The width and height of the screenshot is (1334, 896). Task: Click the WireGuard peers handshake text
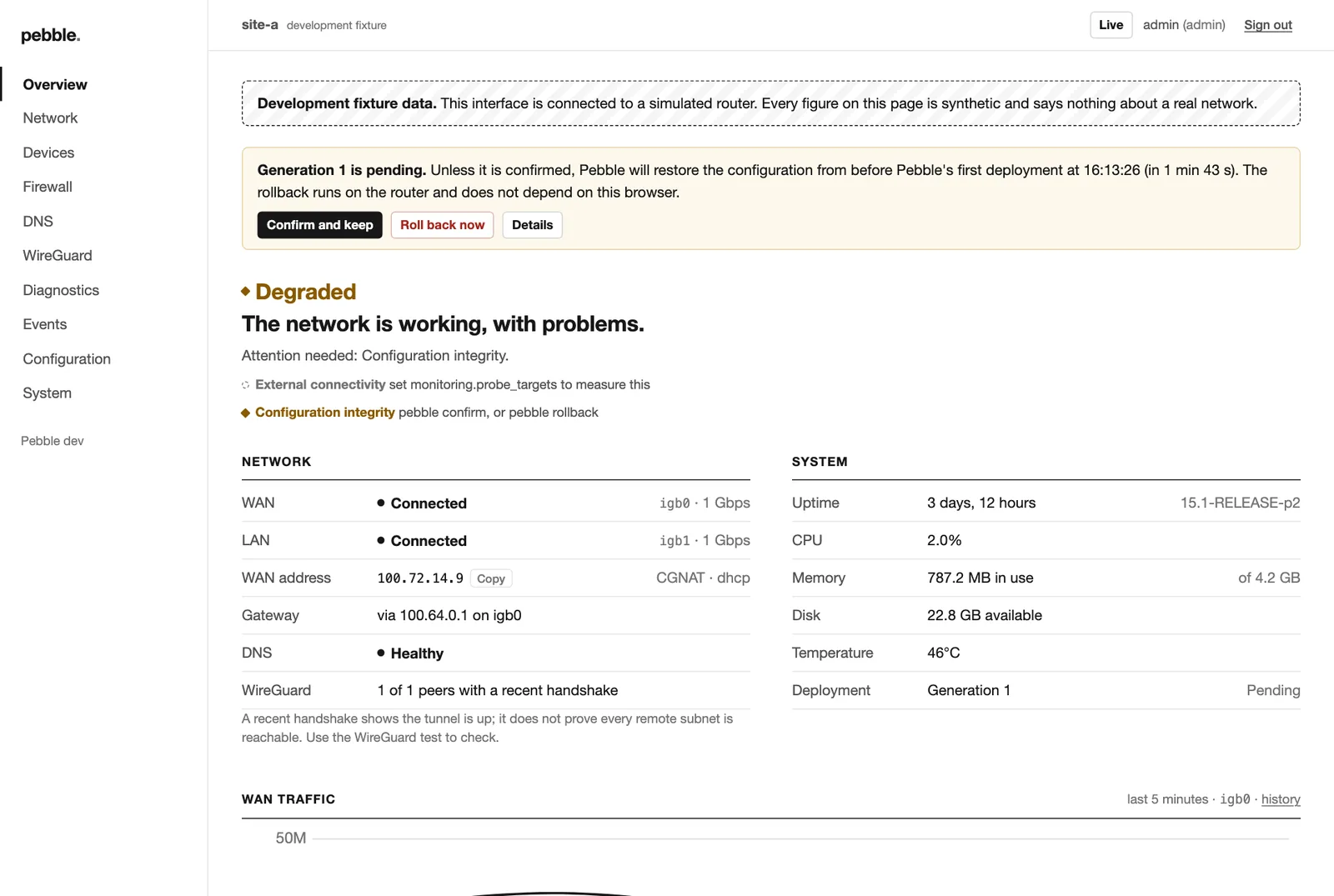(498, 690)
